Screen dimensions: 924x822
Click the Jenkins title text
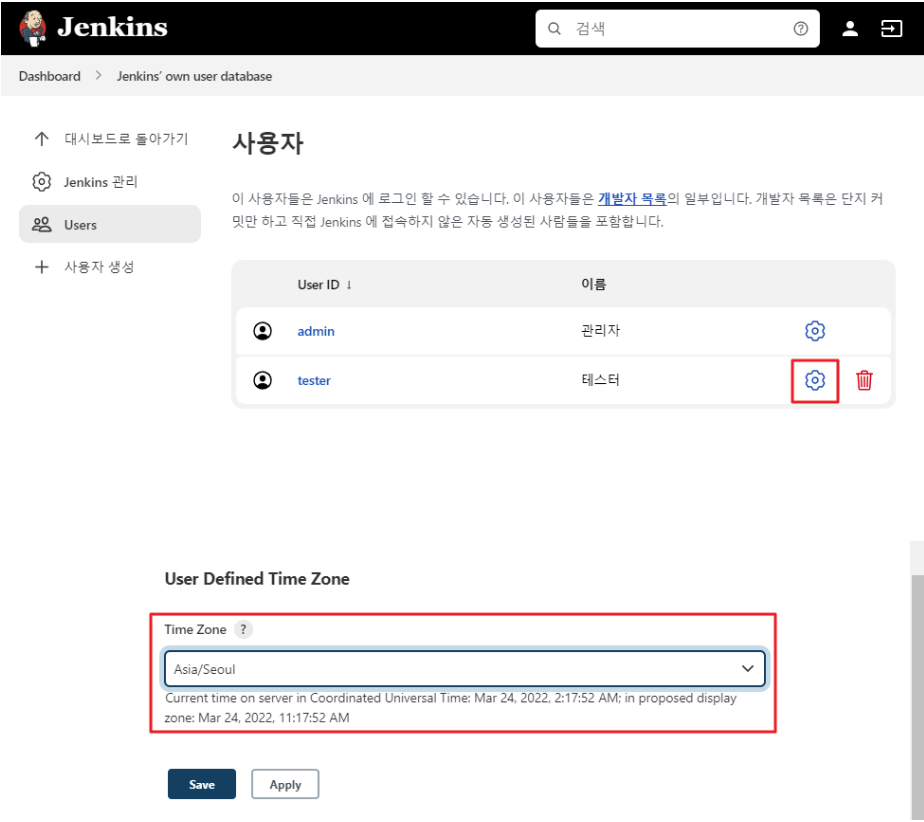[112, 28]
